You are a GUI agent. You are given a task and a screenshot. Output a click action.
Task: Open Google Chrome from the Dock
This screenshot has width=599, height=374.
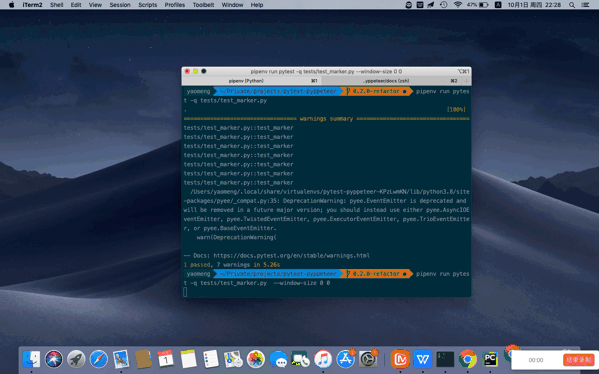(468, 359)
